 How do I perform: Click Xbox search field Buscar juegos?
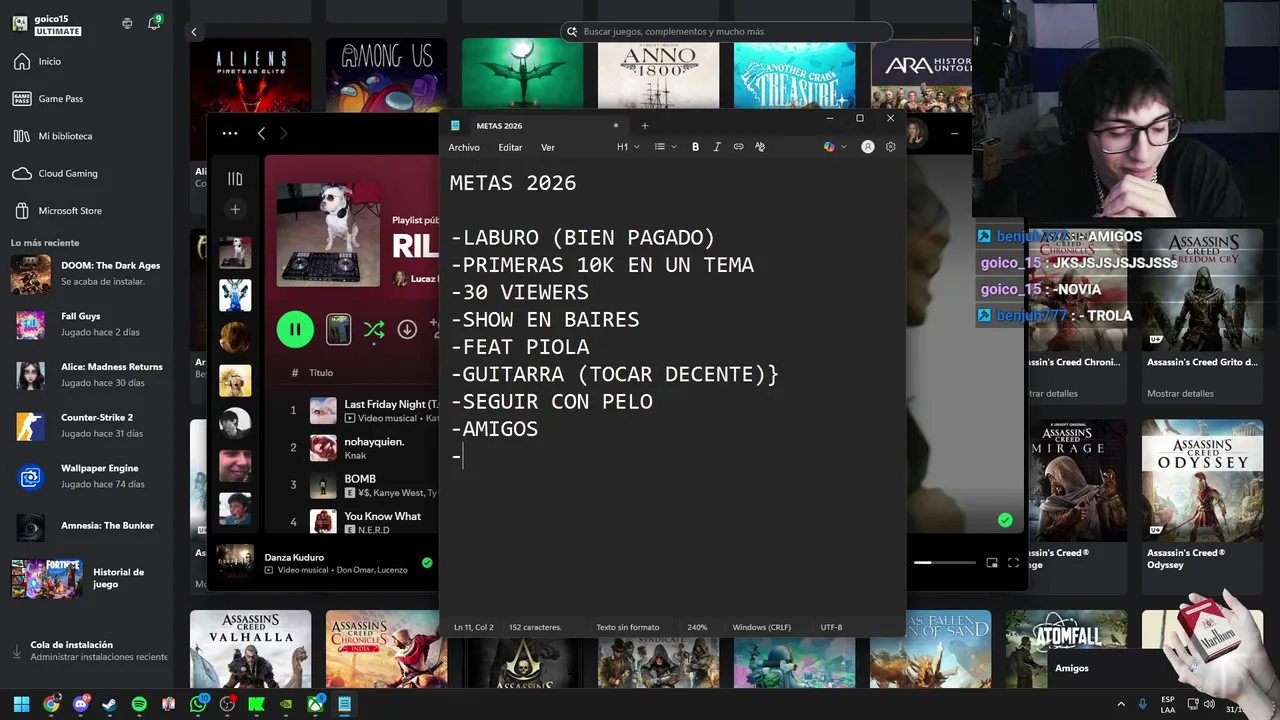(x=727, y=32)
